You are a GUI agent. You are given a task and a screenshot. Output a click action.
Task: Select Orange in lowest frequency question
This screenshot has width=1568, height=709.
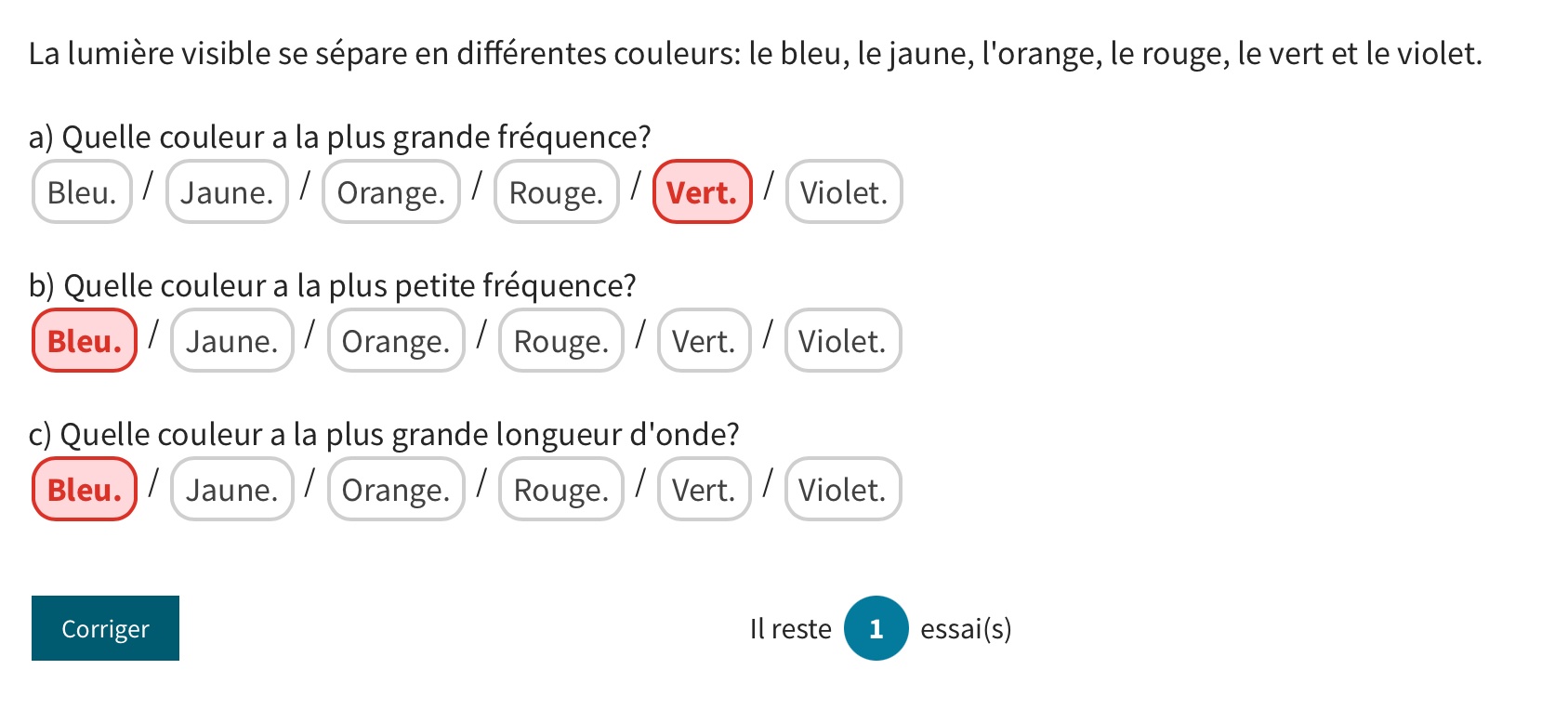click(x=396, y=341)
